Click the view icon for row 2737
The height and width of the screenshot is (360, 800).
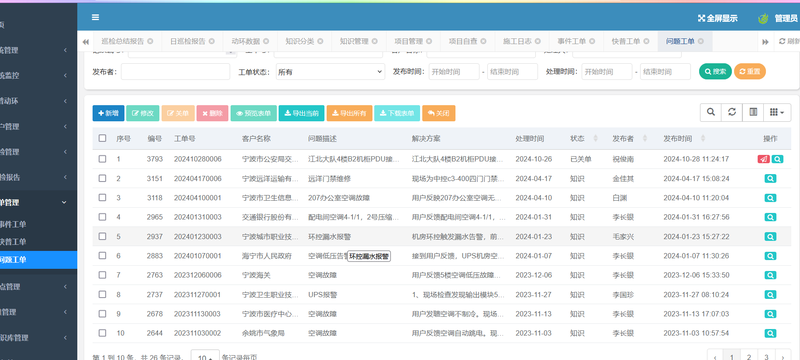770,295
